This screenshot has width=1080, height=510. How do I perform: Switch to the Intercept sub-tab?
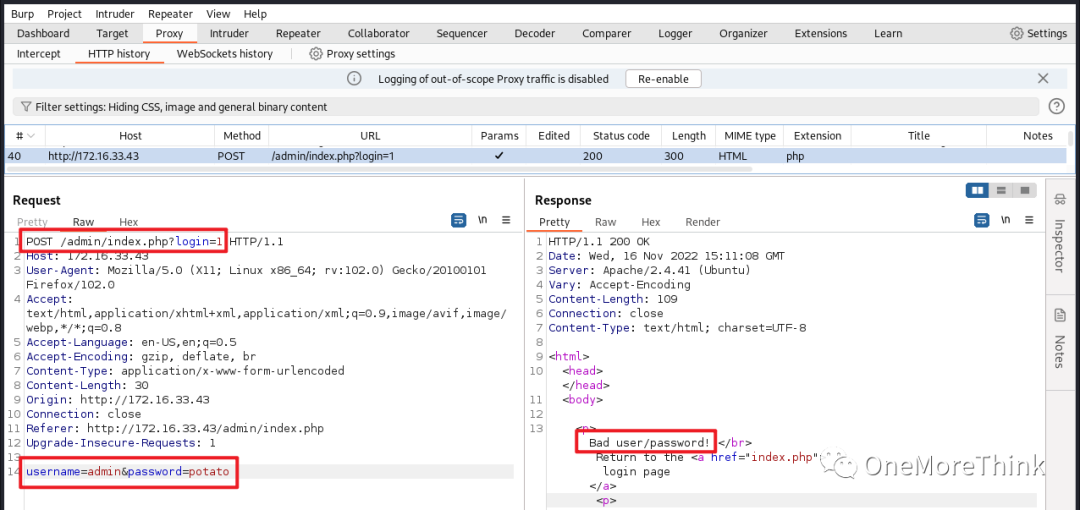coord(39,54)
